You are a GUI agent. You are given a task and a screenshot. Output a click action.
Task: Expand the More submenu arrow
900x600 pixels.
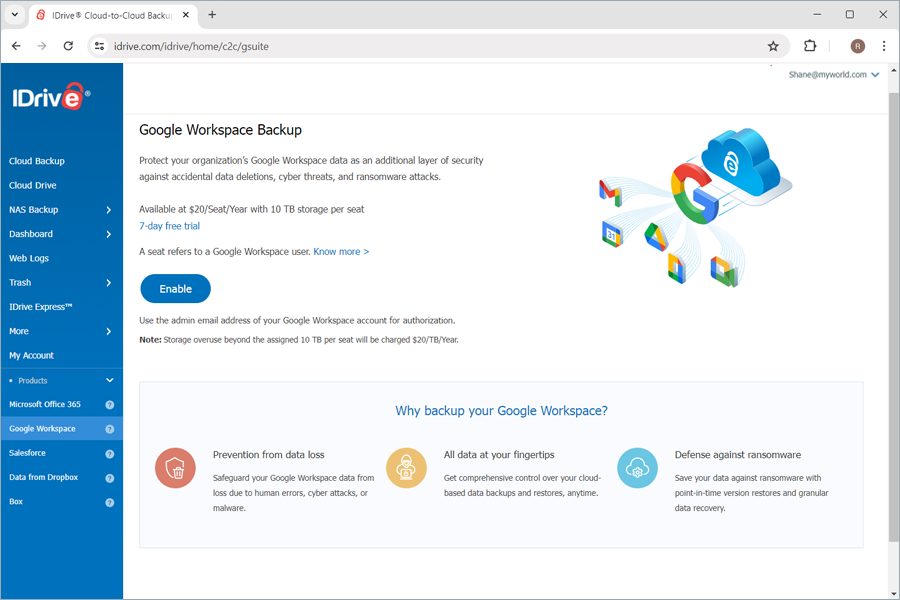(108, 331)
